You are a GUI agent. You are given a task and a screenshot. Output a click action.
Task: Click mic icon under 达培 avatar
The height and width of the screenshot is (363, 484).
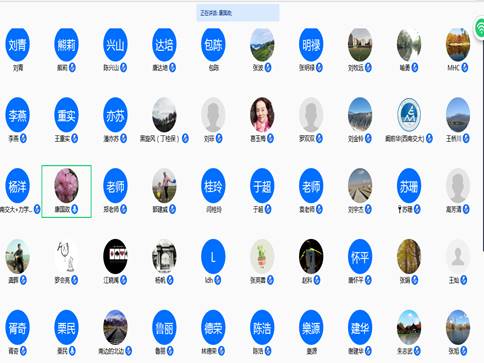click(172, 68)
